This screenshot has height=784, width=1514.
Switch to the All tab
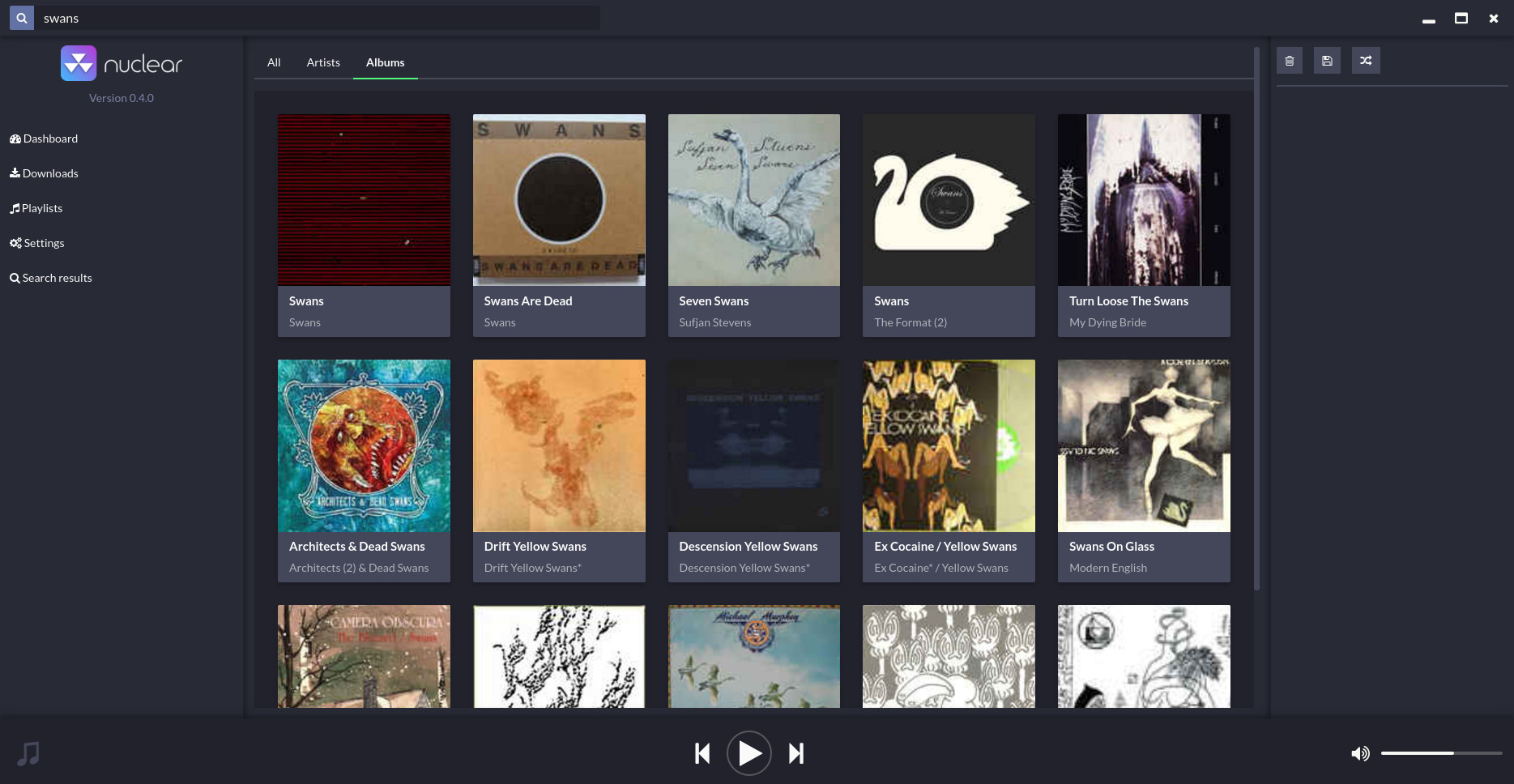pyautogui.click(x=274, y=62)
